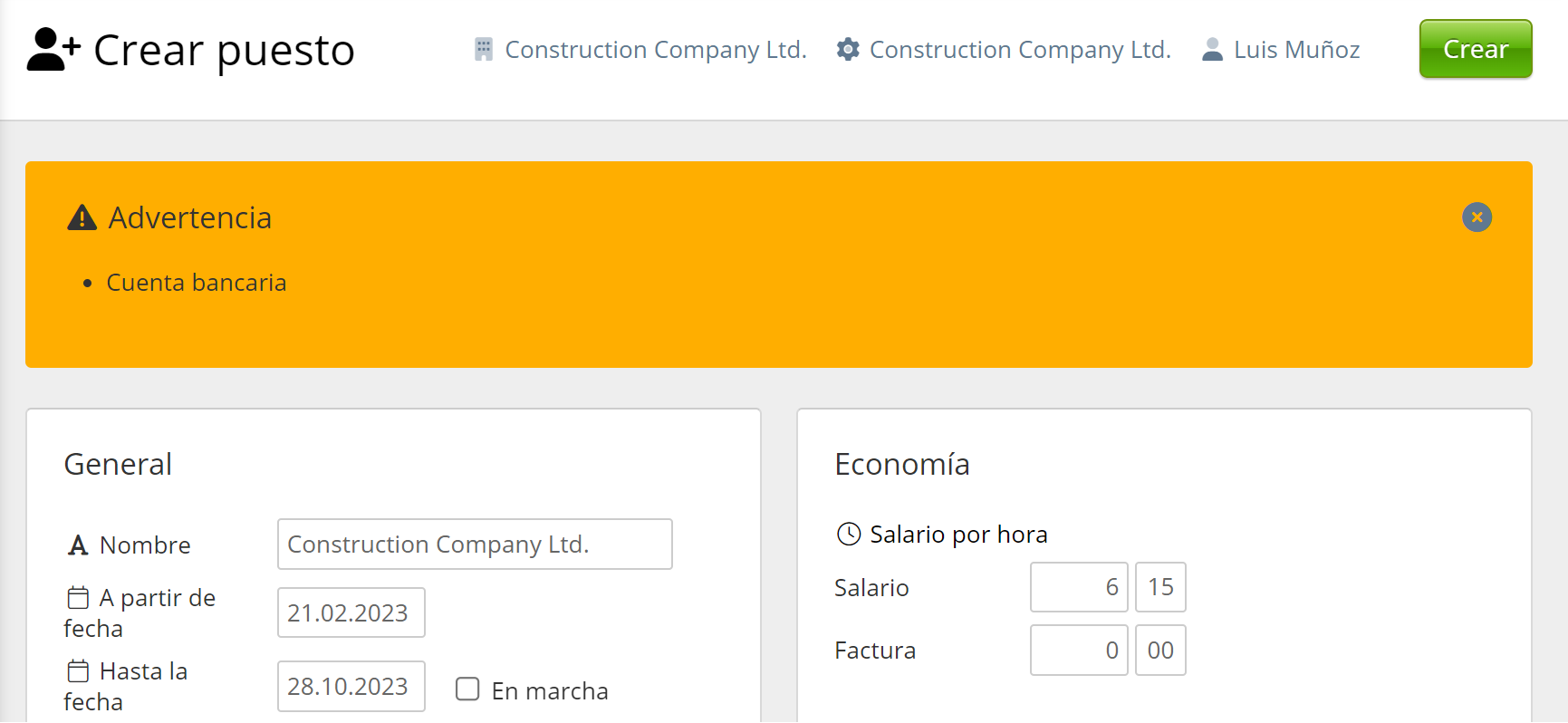Image resolution: width=1568 pixels, height=723 pixels.
Task: Open the Construction Company Ltd. link beside the gear
Action: [x=1020, y=50]
